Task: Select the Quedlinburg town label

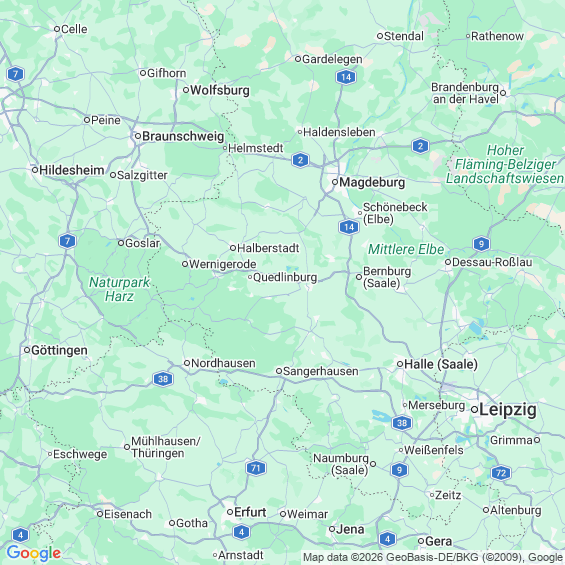Action: pyautogui.click(x=285, y=277)
